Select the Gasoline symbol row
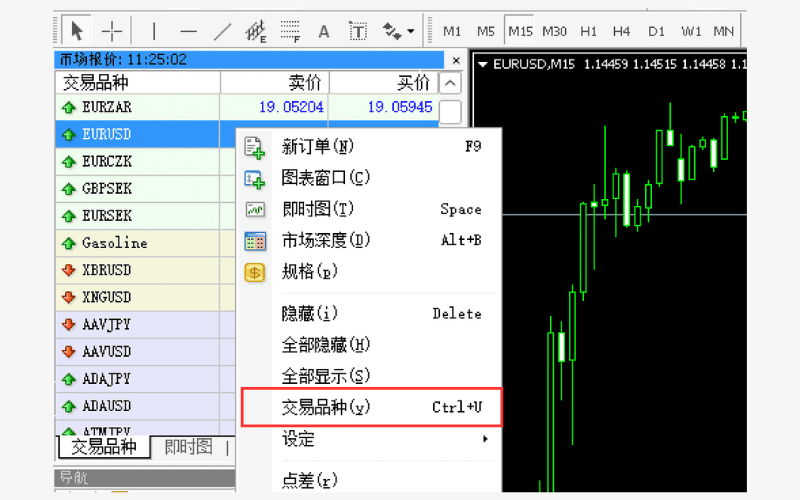This screenshot has height=500, width=800. pos(145,243)
